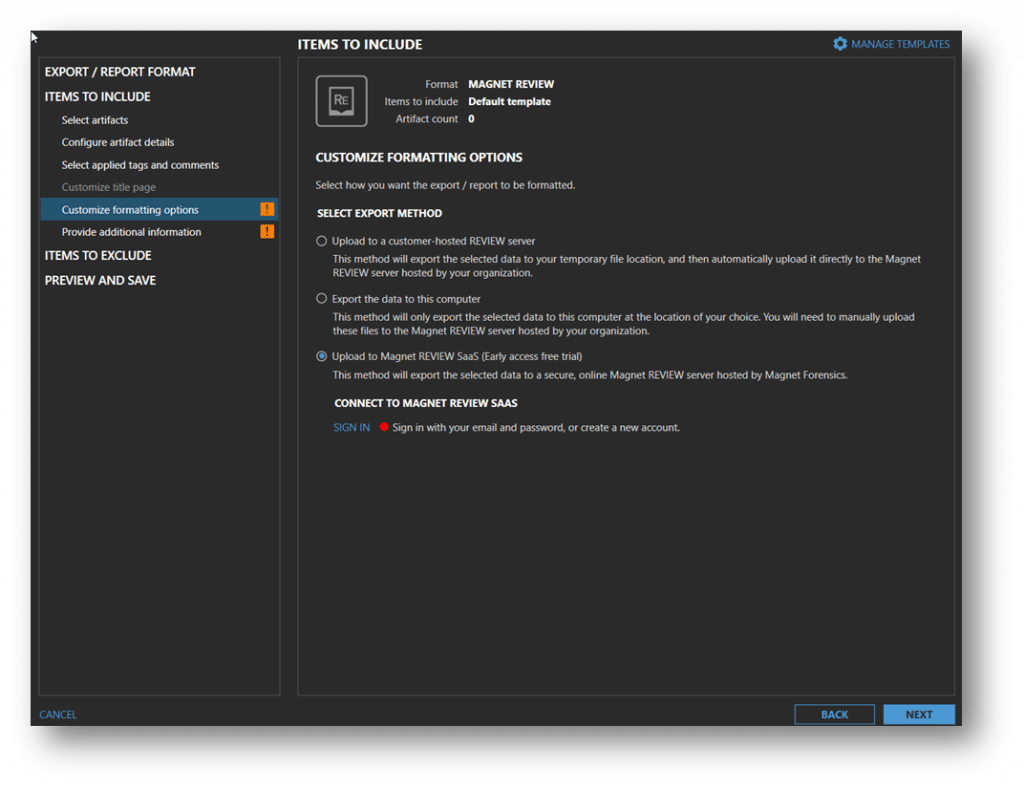Select Upload to a customer-hosted REVIEW server

click(x=321, y=241)
